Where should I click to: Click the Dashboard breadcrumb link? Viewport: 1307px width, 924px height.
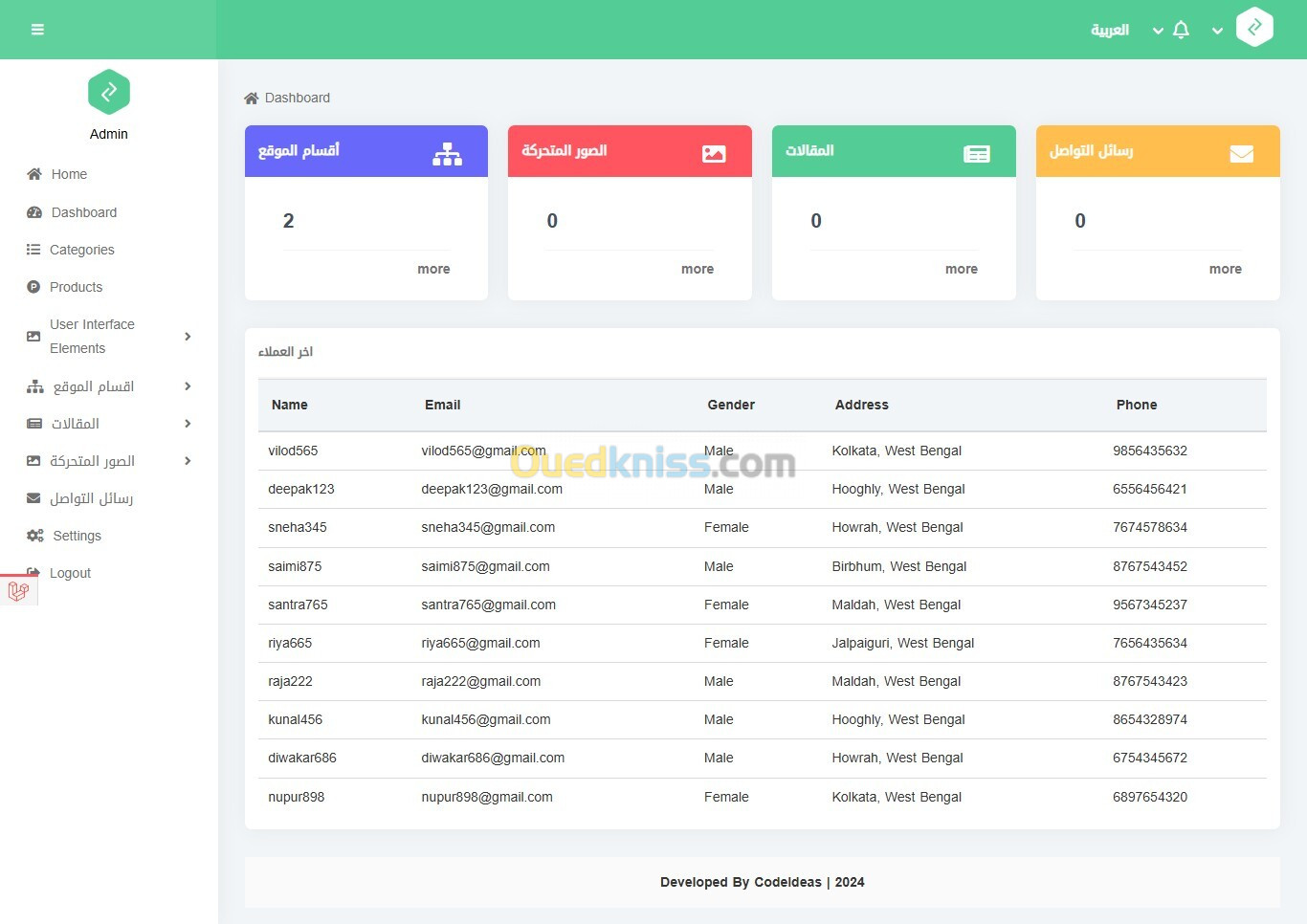(x=298, y=98)
